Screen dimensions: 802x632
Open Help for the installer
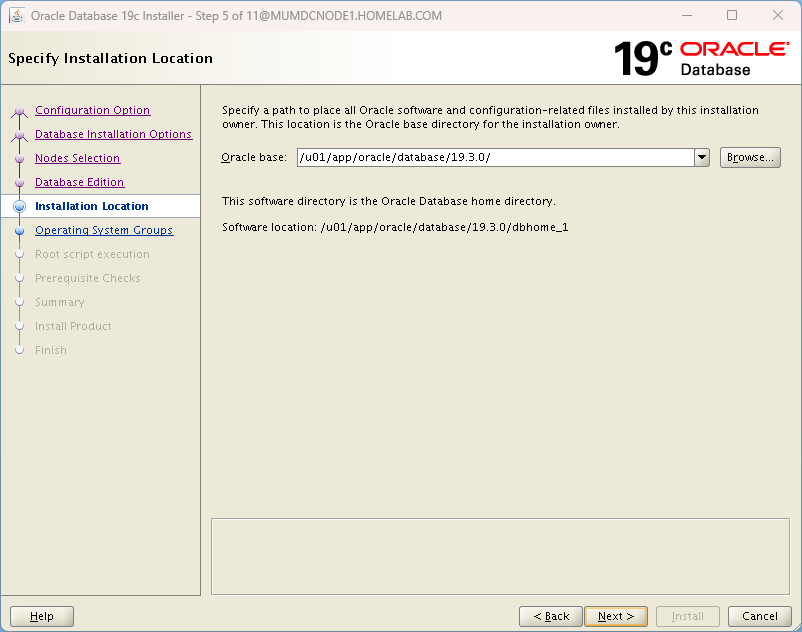(42, 617)
